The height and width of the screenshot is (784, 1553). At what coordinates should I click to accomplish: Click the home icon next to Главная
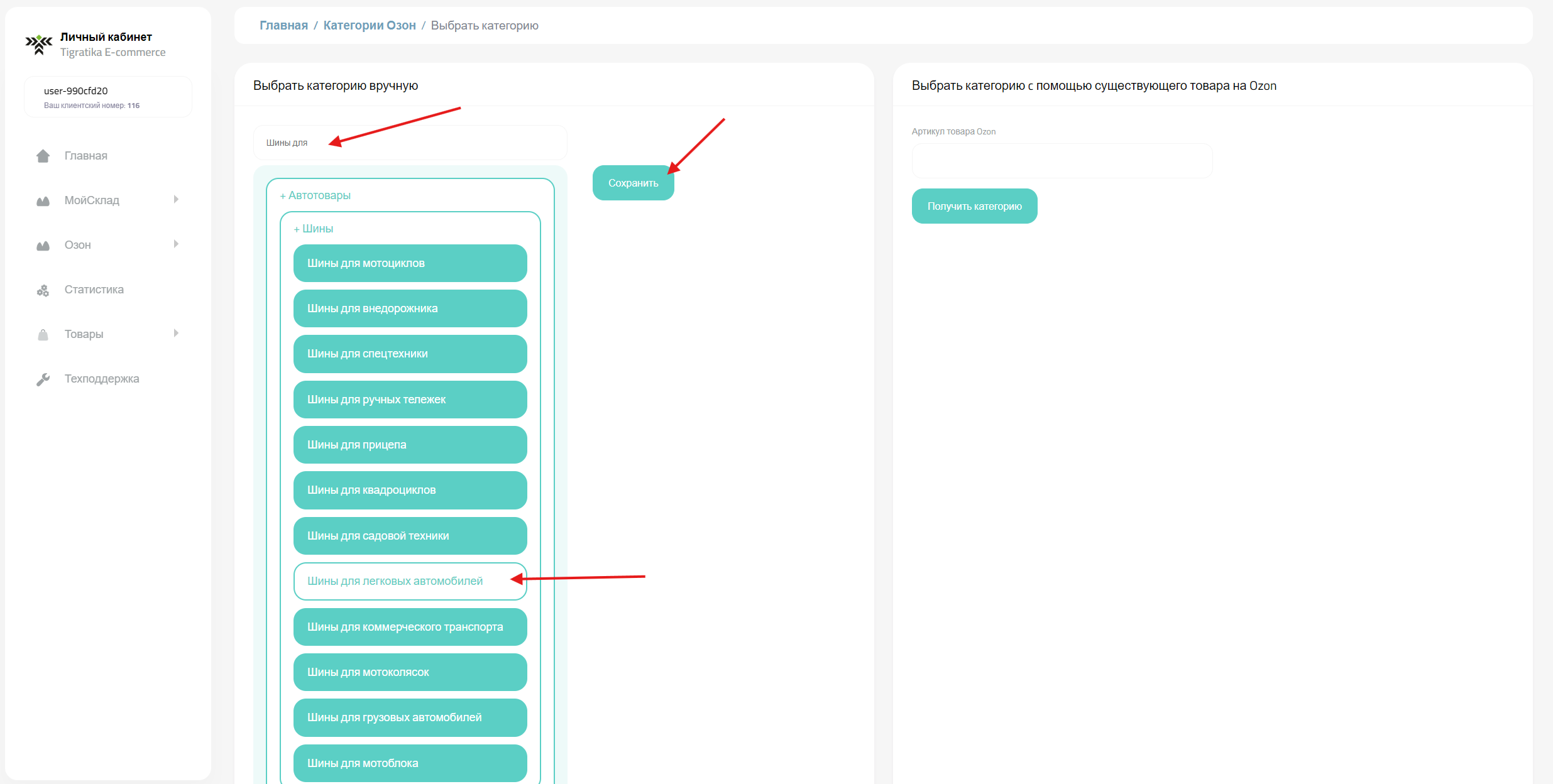[x=43, y=156]
